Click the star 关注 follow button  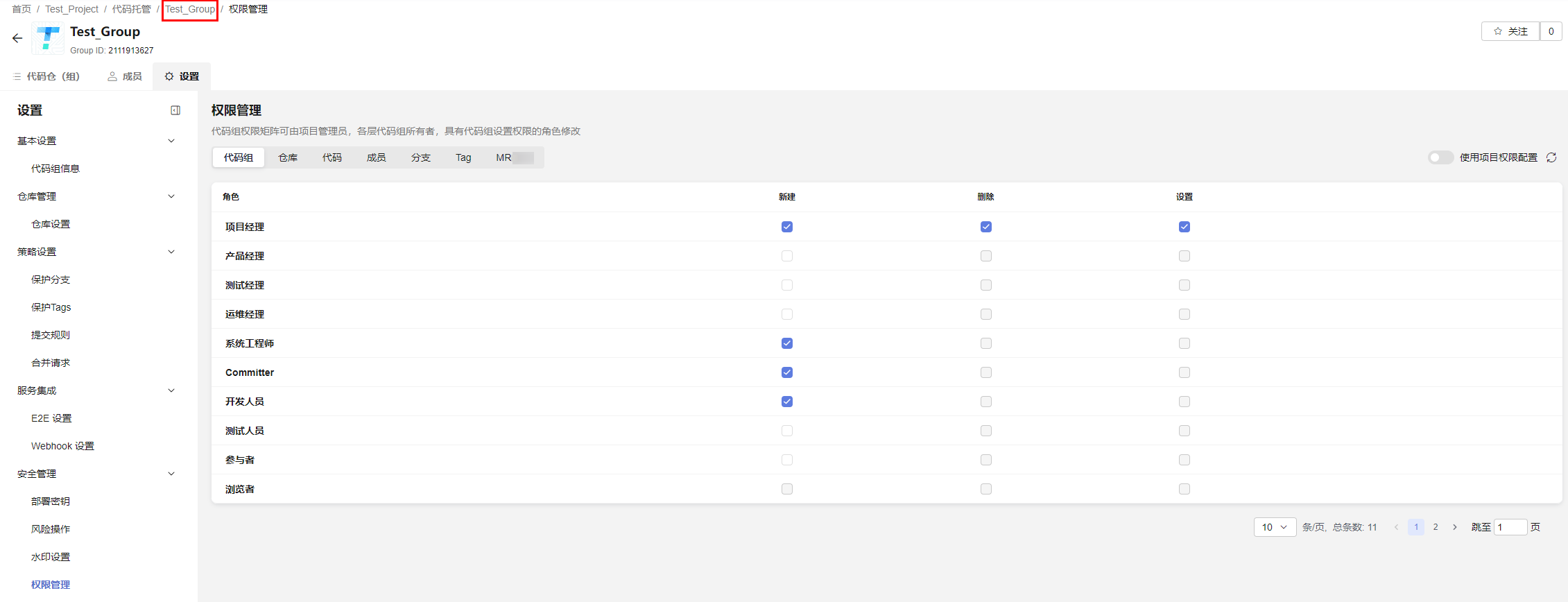pos(1510,31)
